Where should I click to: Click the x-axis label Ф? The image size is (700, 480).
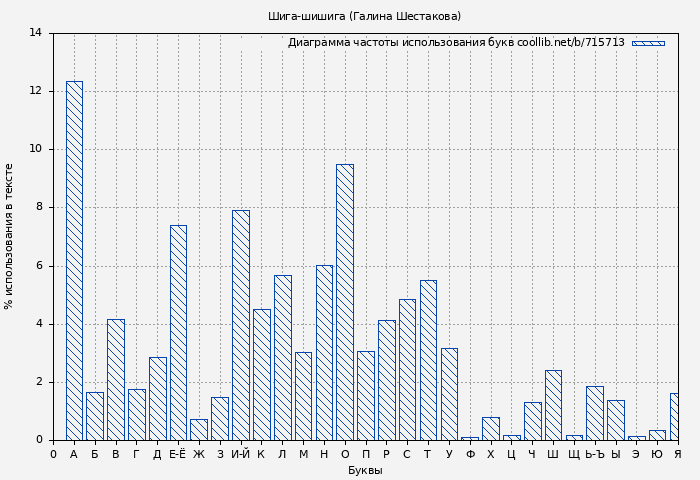coord(470,455)
